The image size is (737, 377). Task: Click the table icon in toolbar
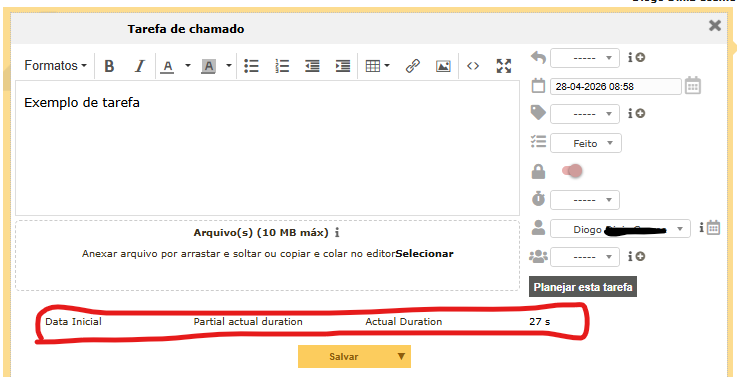pyautogui.click(x=372, y=66)
